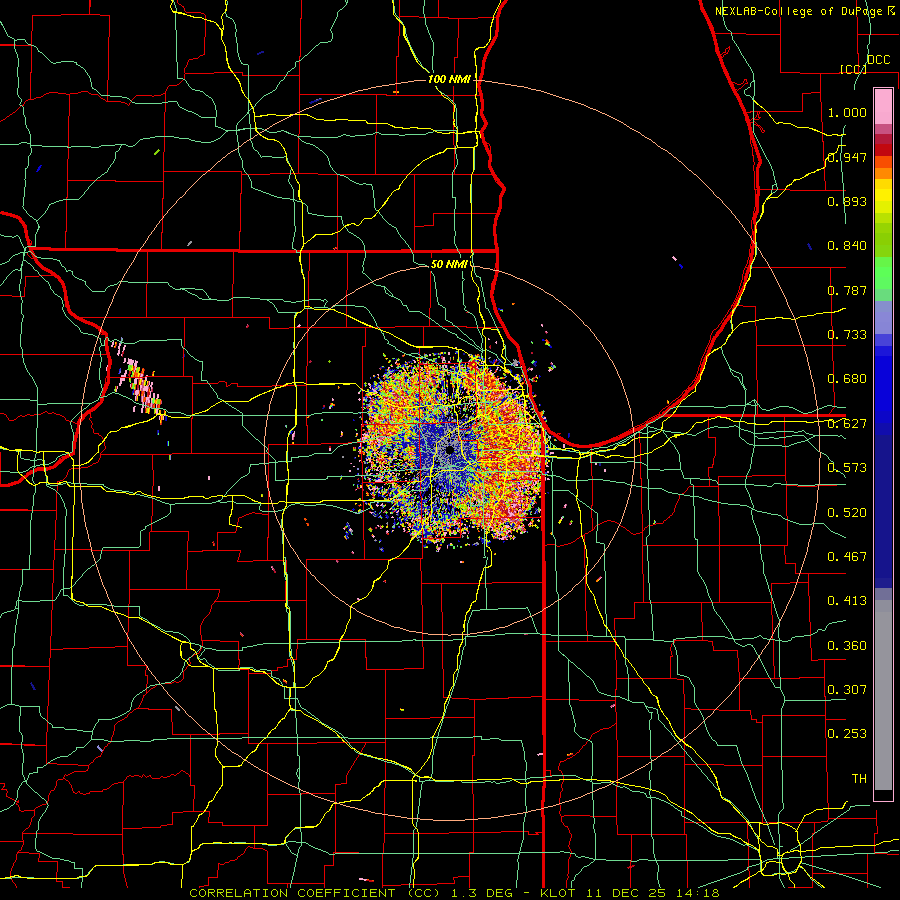Screen dimensions: 900x900
Task: Select the 0.253 scale value
Action: [847, 734]
